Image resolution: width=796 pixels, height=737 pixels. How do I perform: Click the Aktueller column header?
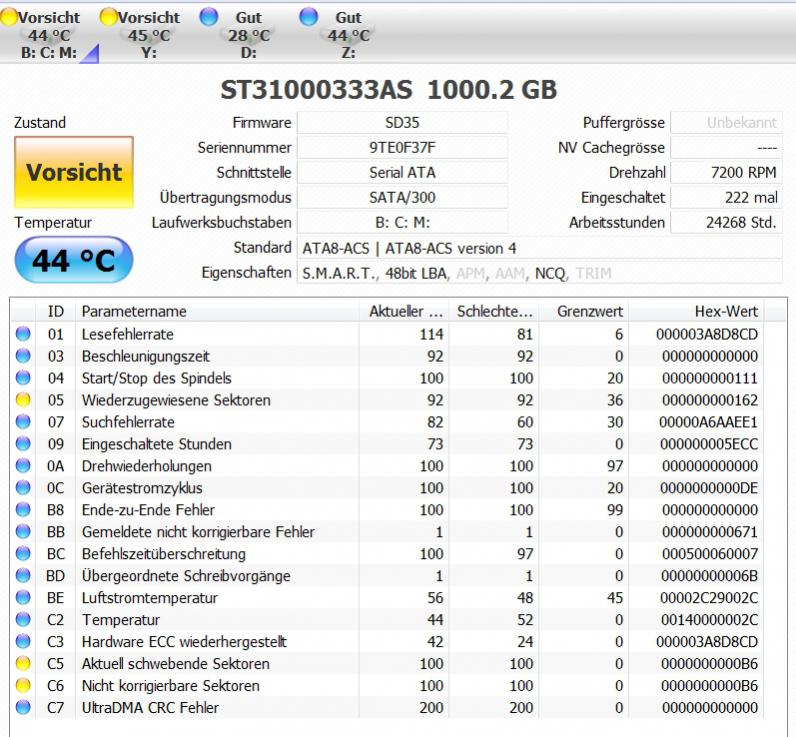click(x=404, y=311)
